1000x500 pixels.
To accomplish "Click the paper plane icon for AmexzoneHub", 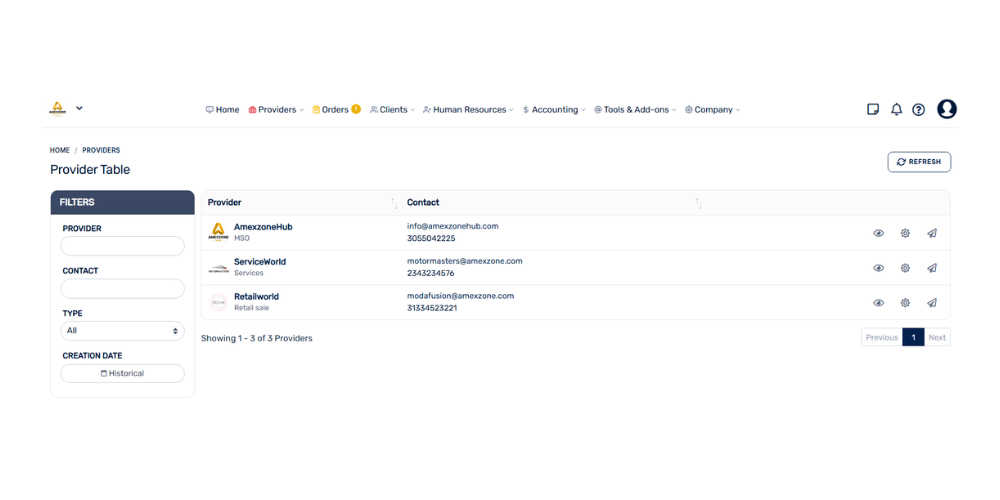I will point(932,233).
